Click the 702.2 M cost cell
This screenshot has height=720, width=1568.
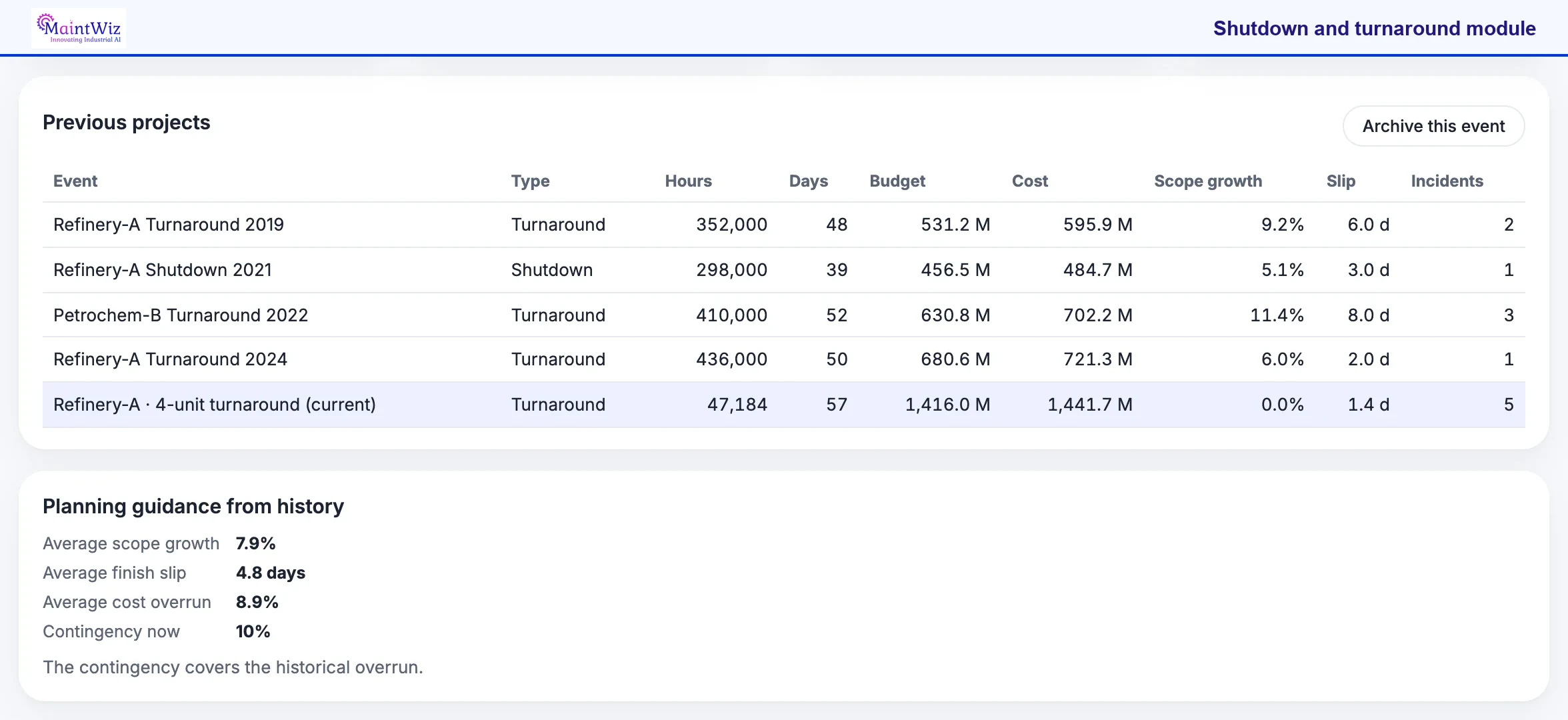tap(1098, 315)
